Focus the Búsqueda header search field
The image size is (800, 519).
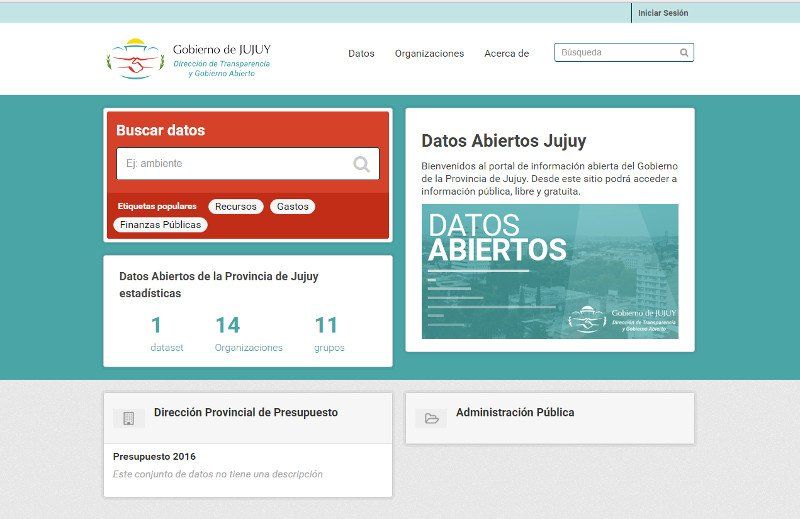617,53
